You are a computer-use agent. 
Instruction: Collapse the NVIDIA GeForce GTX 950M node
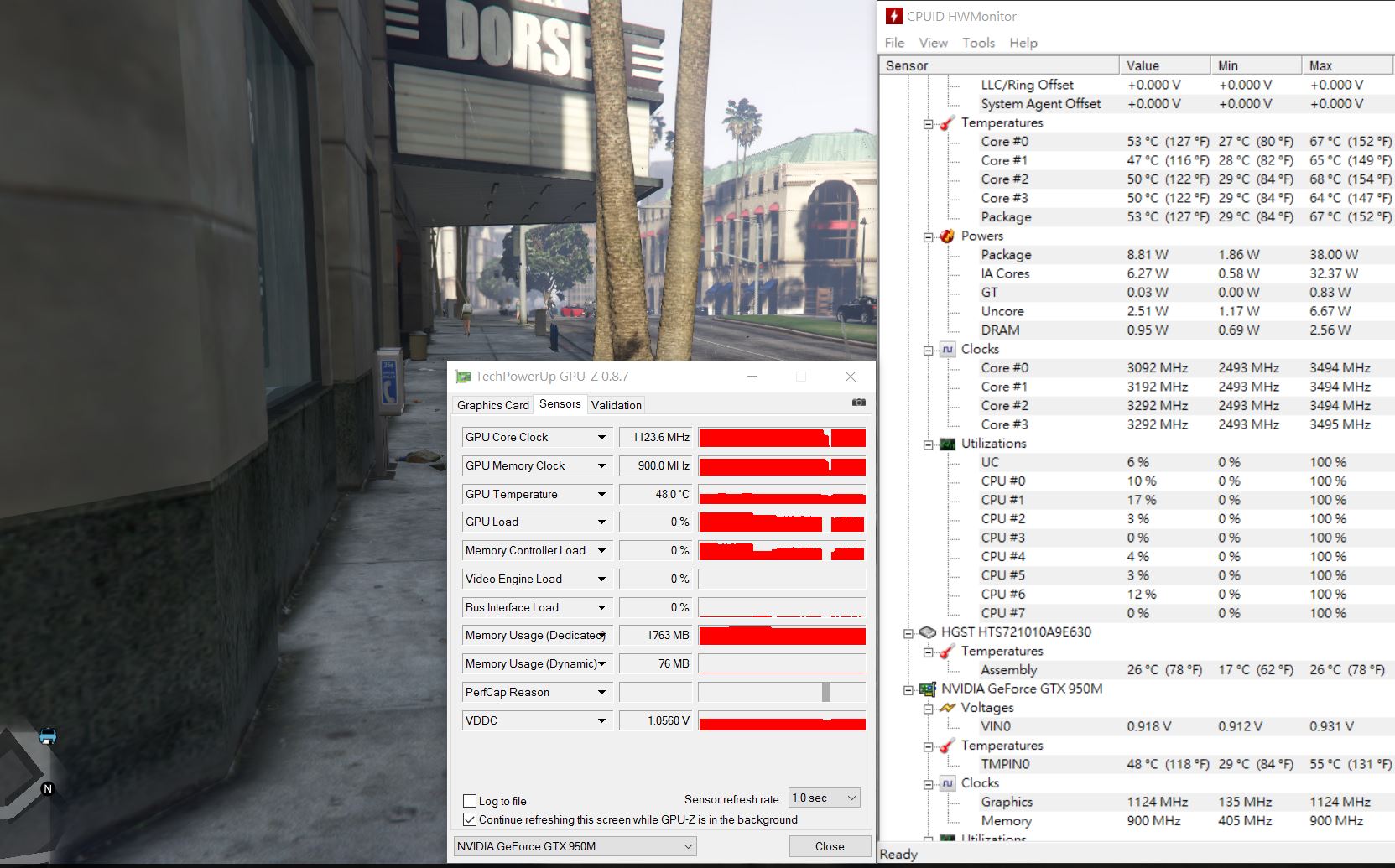[x=908, y=690]
